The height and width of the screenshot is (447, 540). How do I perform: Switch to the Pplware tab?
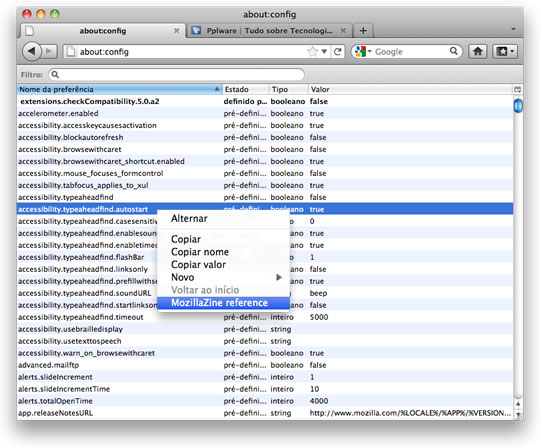[269, 31]
